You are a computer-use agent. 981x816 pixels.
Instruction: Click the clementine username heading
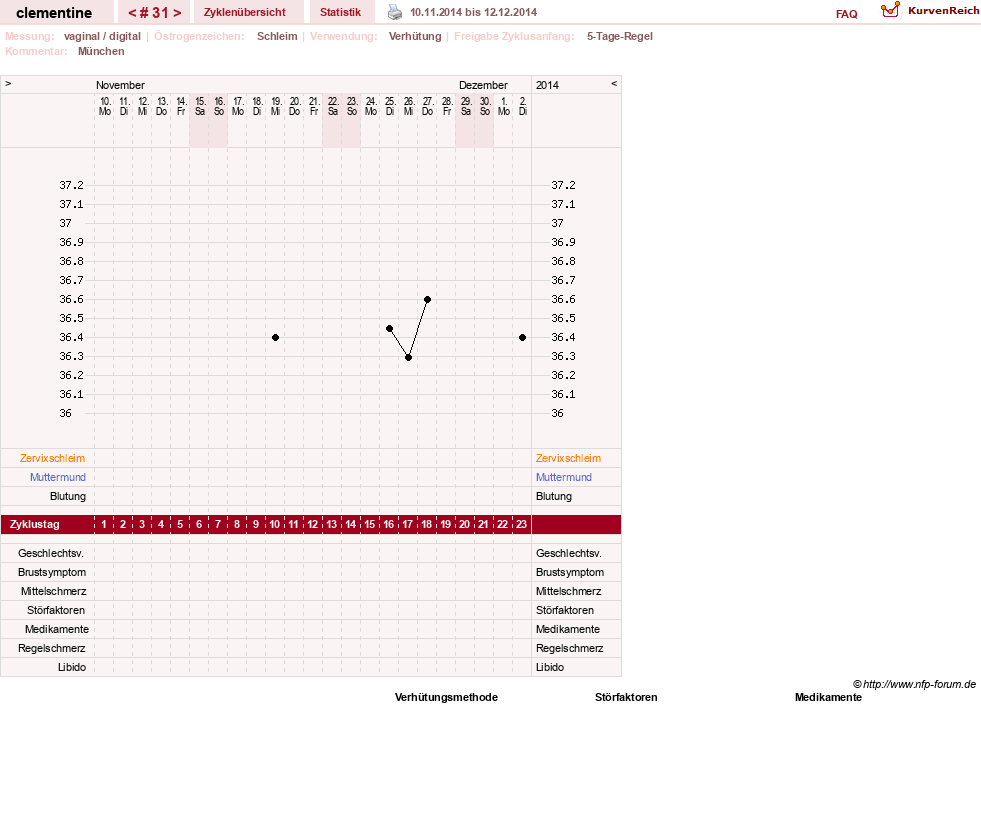(x=54, y=13)
